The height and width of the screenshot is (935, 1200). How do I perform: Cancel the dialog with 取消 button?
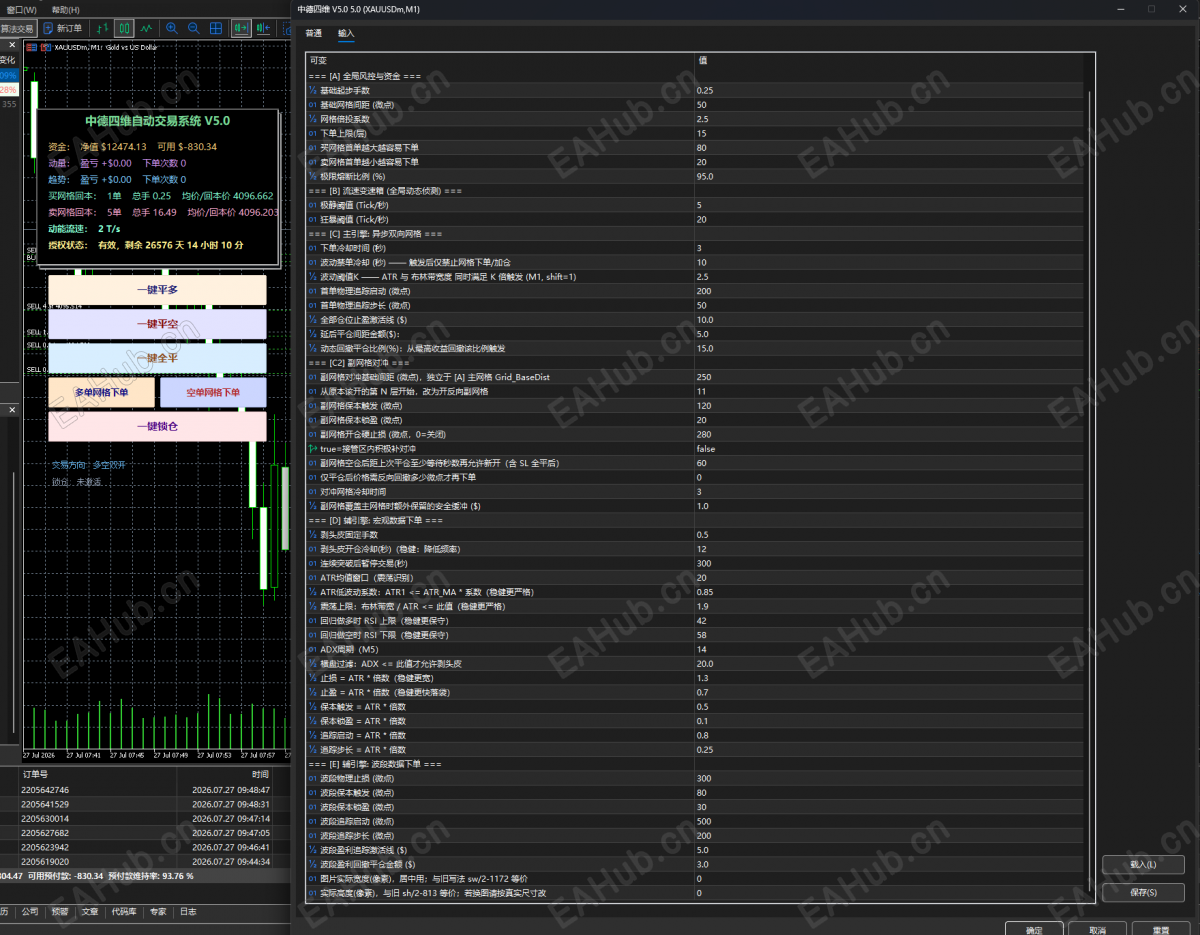(x=1098, y=930)
